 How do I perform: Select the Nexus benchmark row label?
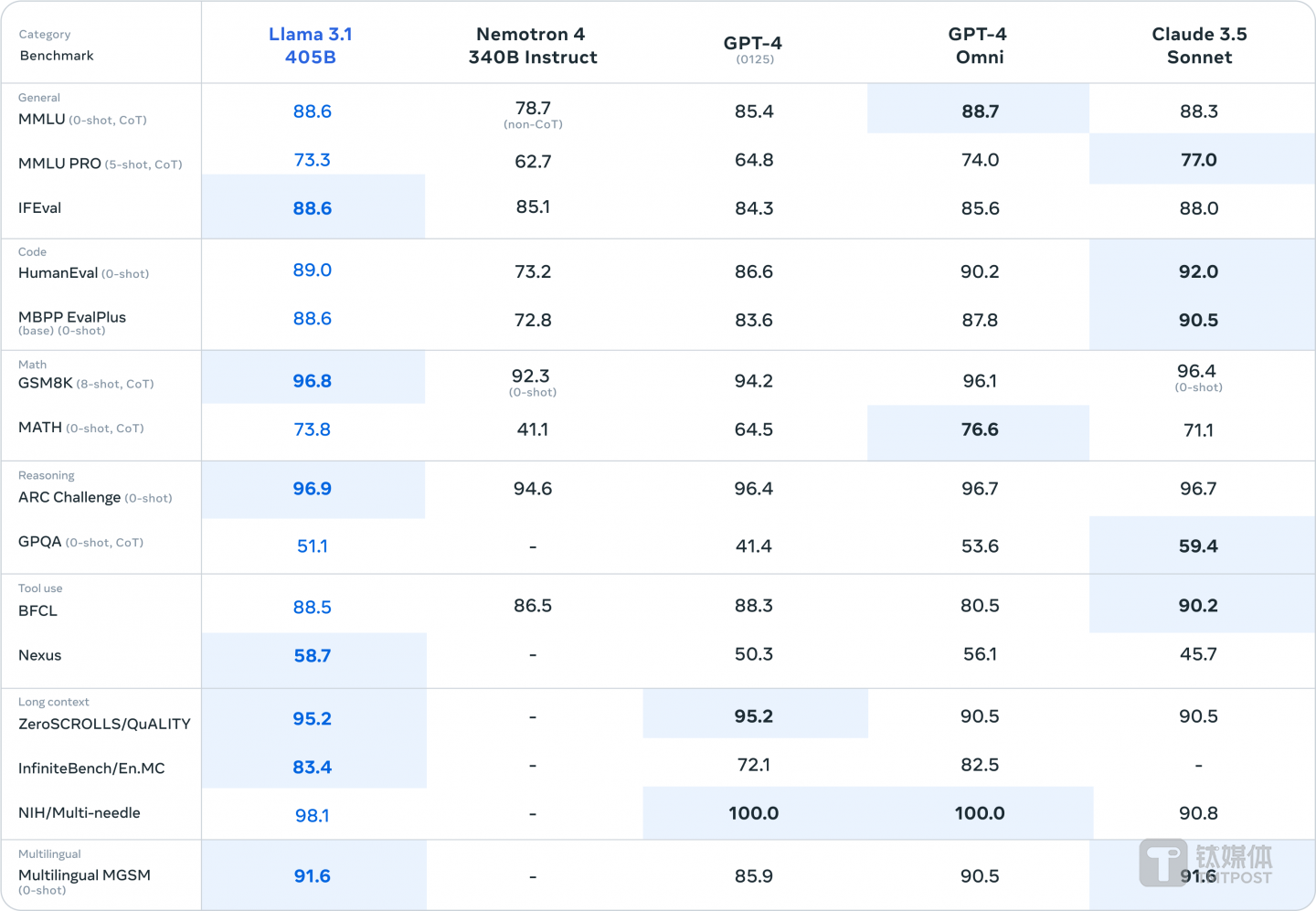tap(40, 655)
